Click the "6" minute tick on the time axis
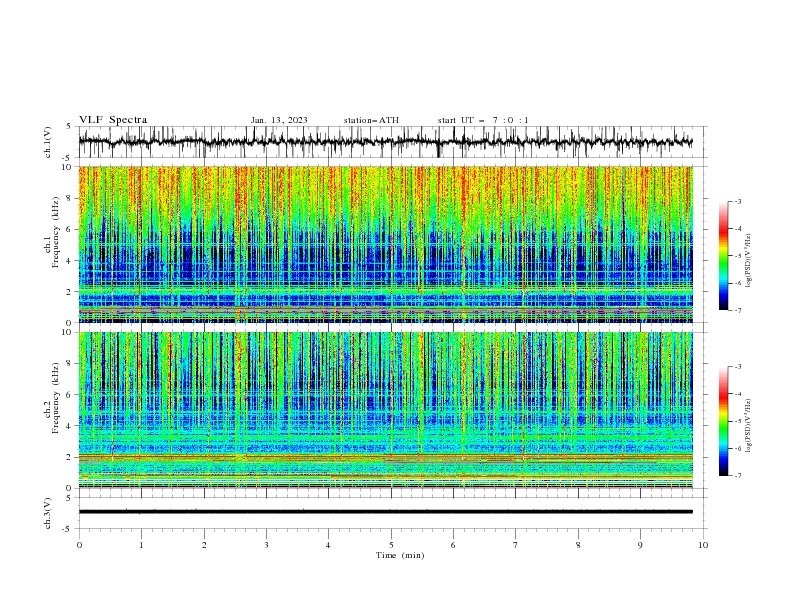 click(453, 545)
